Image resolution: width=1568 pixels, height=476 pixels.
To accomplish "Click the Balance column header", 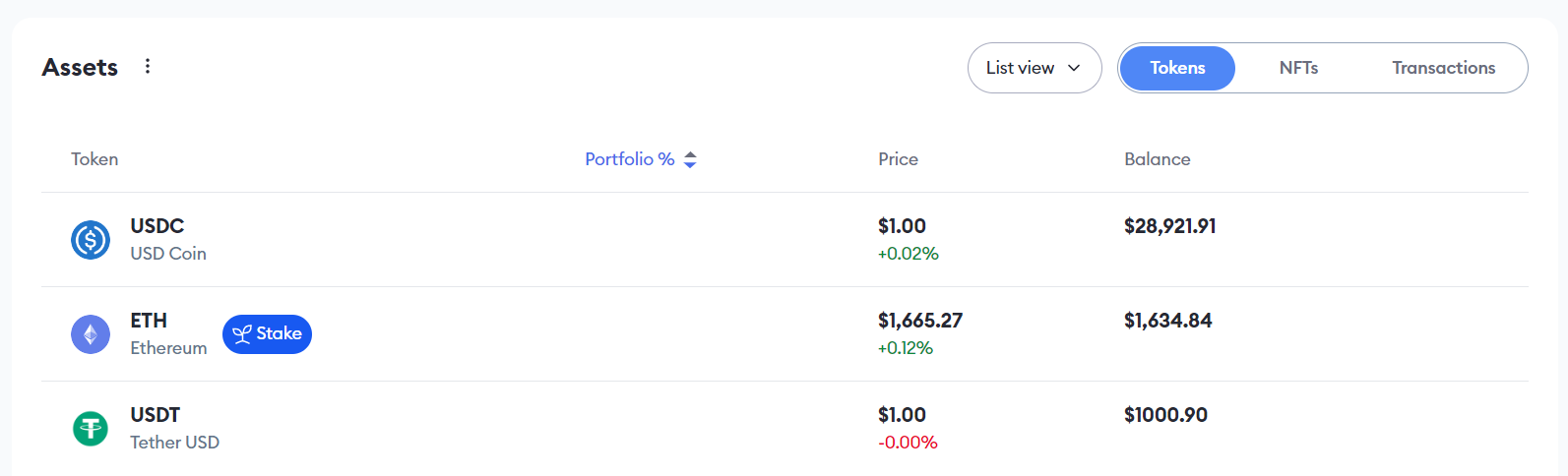I will click(x=1157, y=159).
